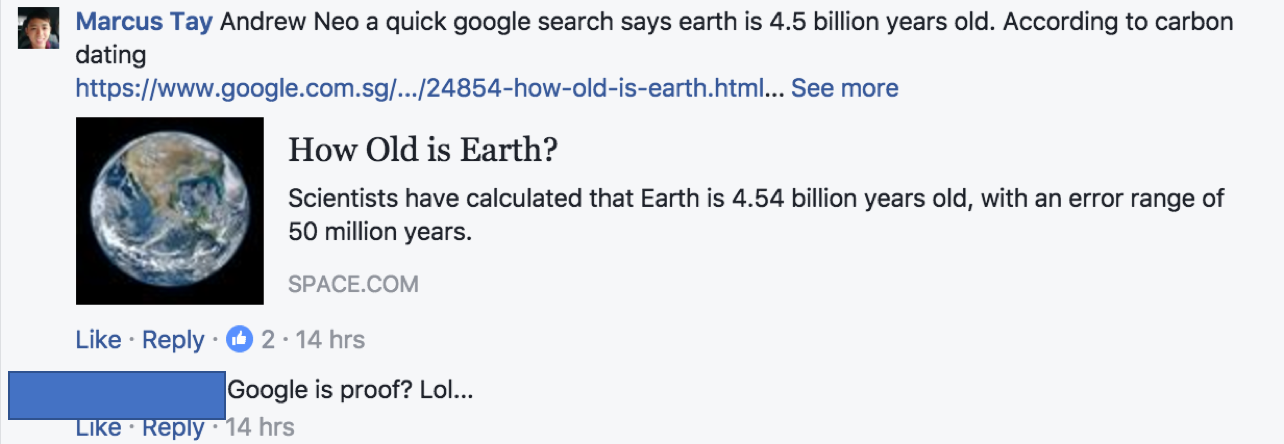Like Marcus Tay's comment

98,340
